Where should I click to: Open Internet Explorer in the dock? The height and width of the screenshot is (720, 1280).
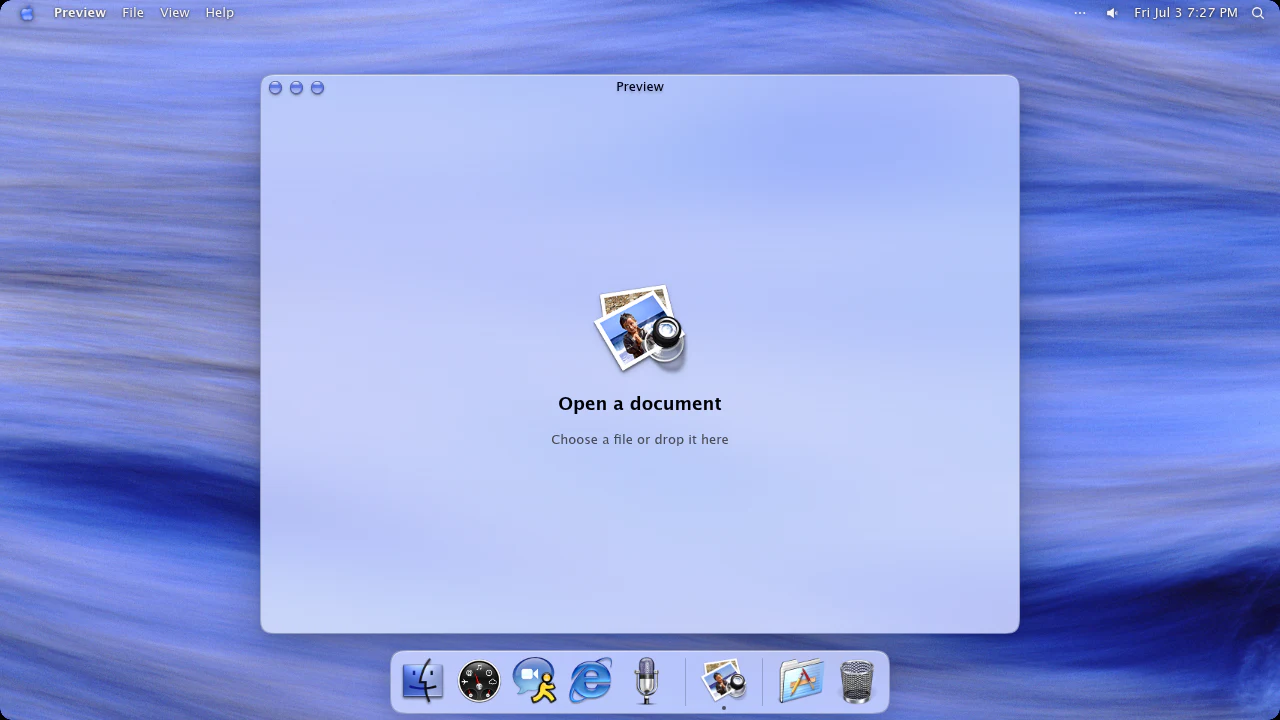click(591, 681)
